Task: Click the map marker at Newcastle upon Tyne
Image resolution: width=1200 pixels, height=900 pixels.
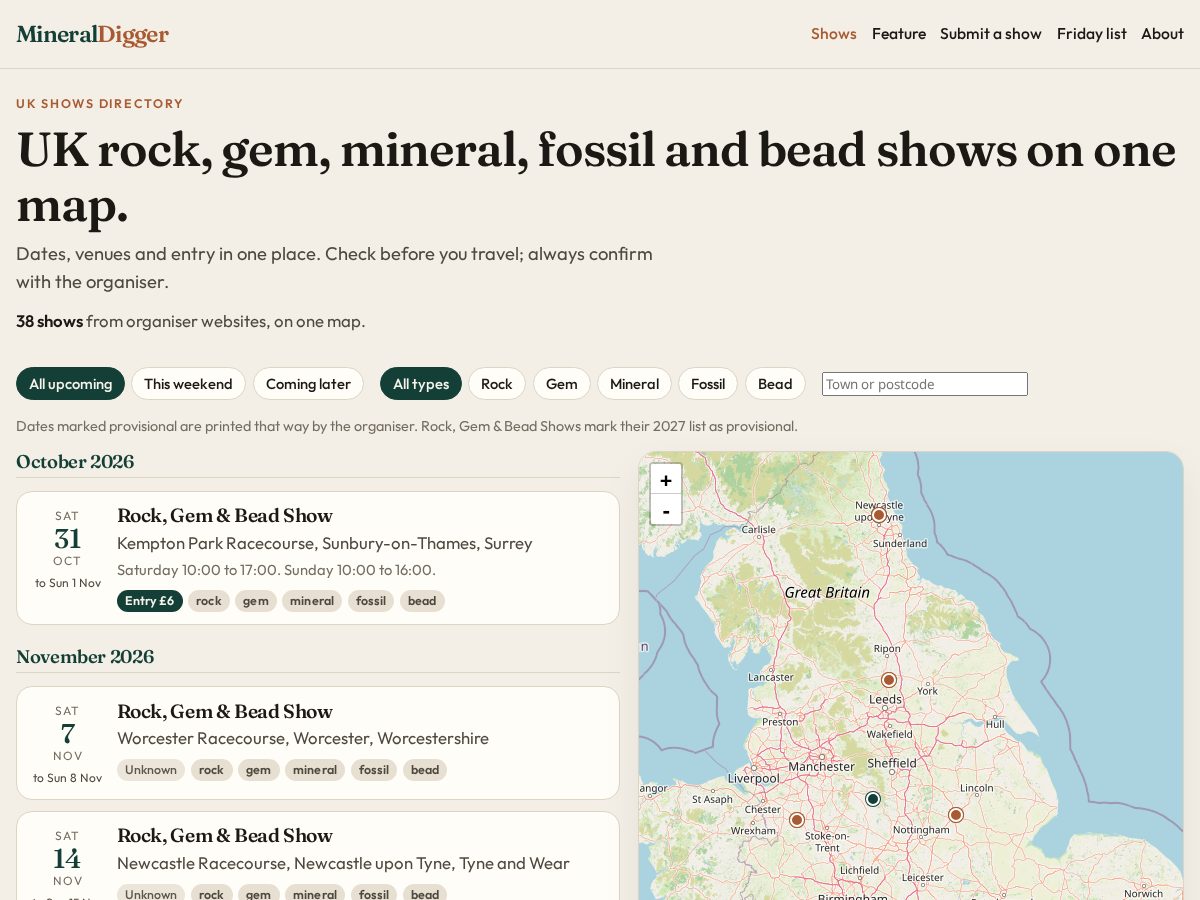Action: [879, 515]
